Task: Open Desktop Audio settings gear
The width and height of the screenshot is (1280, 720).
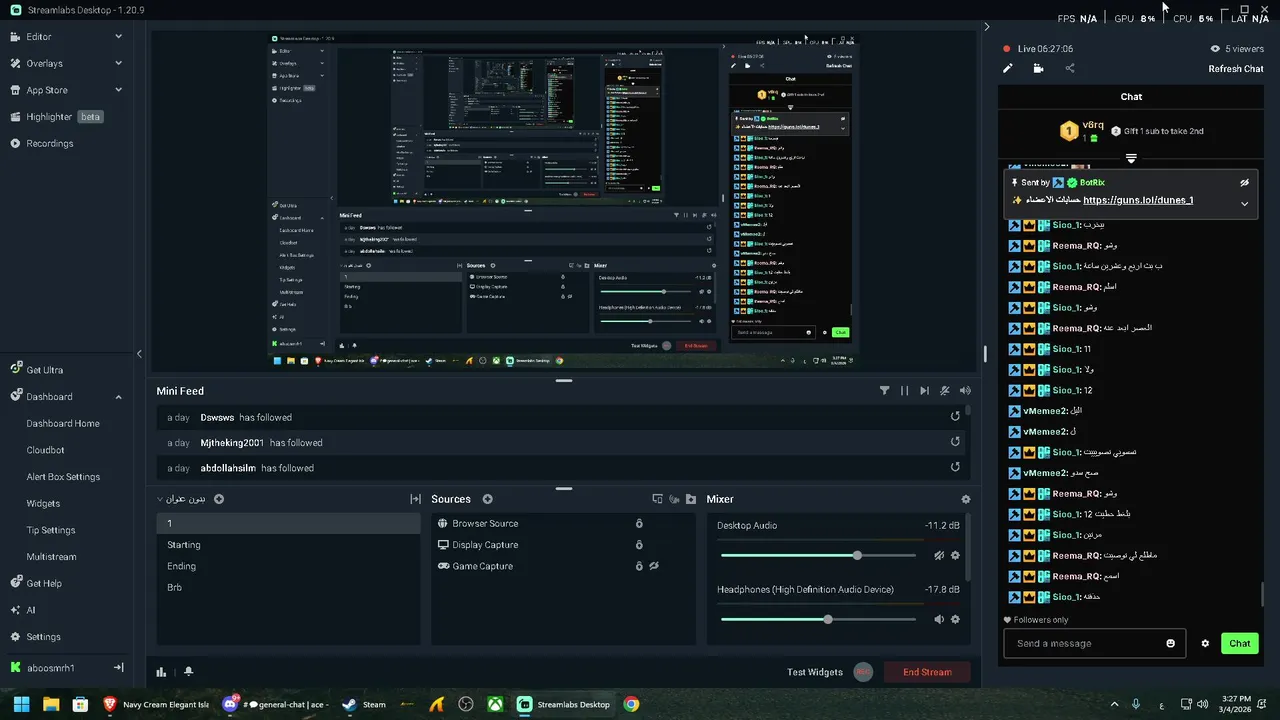Action: click(955, 555)
